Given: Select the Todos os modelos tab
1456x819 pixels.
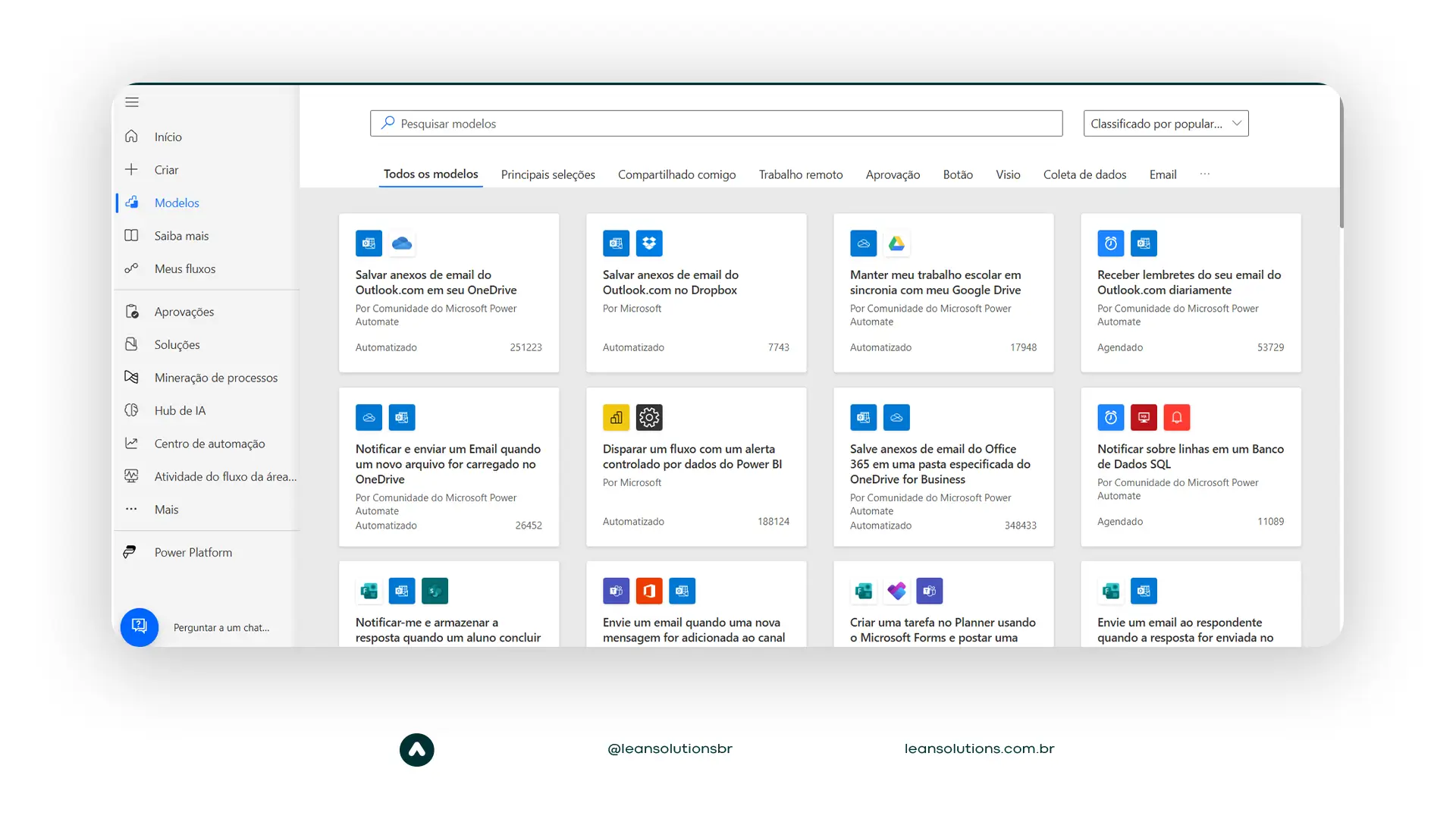Looking at the screenshot, I should click(431, 174).
